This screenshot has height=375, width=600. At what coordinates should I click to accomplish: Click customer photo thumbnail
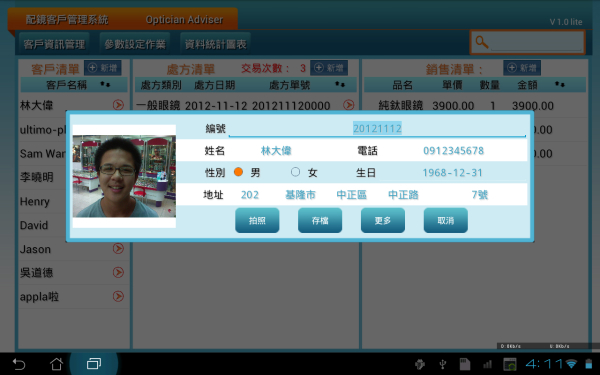124,176
